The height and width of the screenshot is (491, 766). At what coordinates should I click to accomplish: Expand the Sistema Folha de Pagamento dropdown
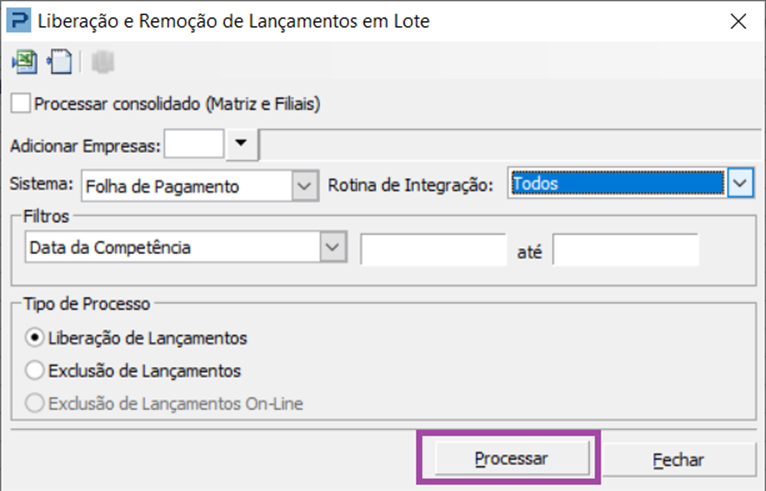(x=304, y=186)
